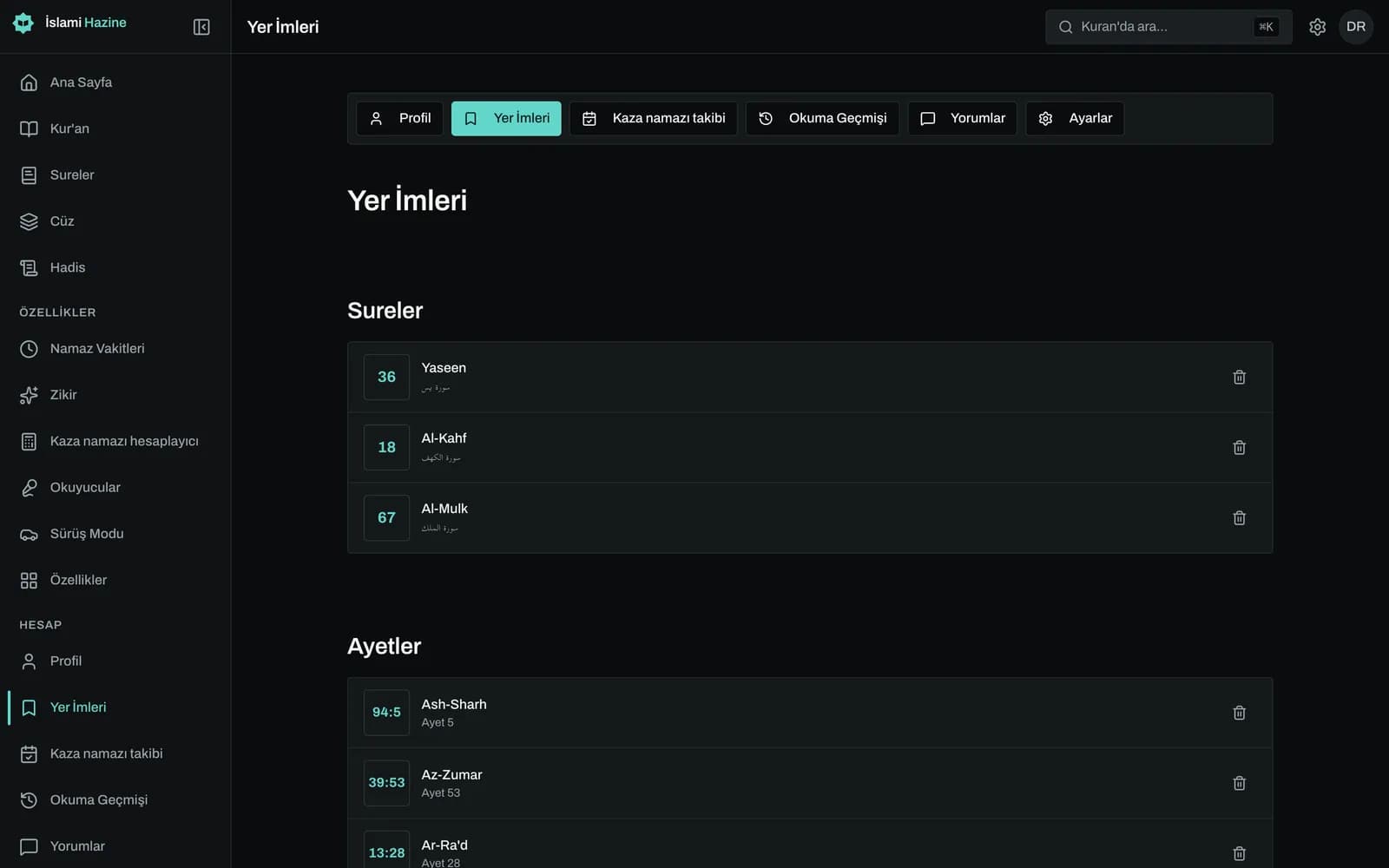Open Zikir in sidebar
The image size is (1389, 868).
[x=115, y=395]
